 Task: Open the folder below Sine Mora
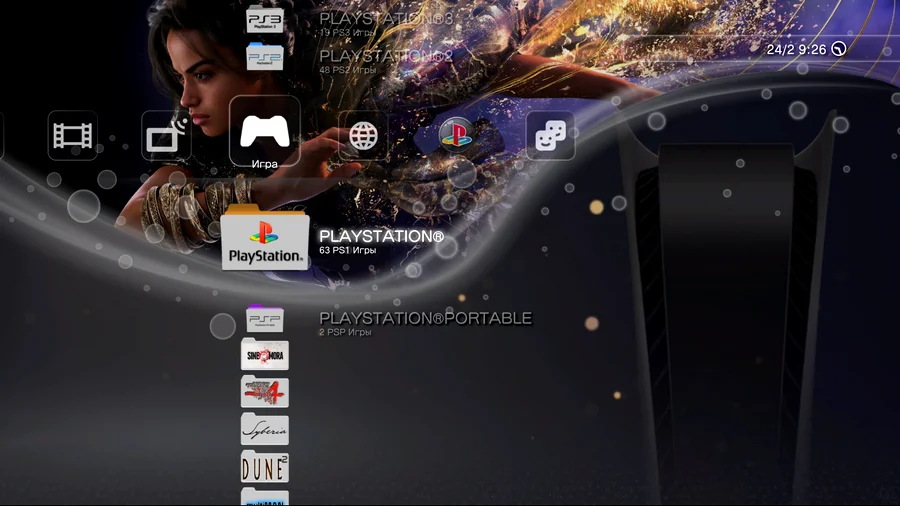[x=265, y=392]
